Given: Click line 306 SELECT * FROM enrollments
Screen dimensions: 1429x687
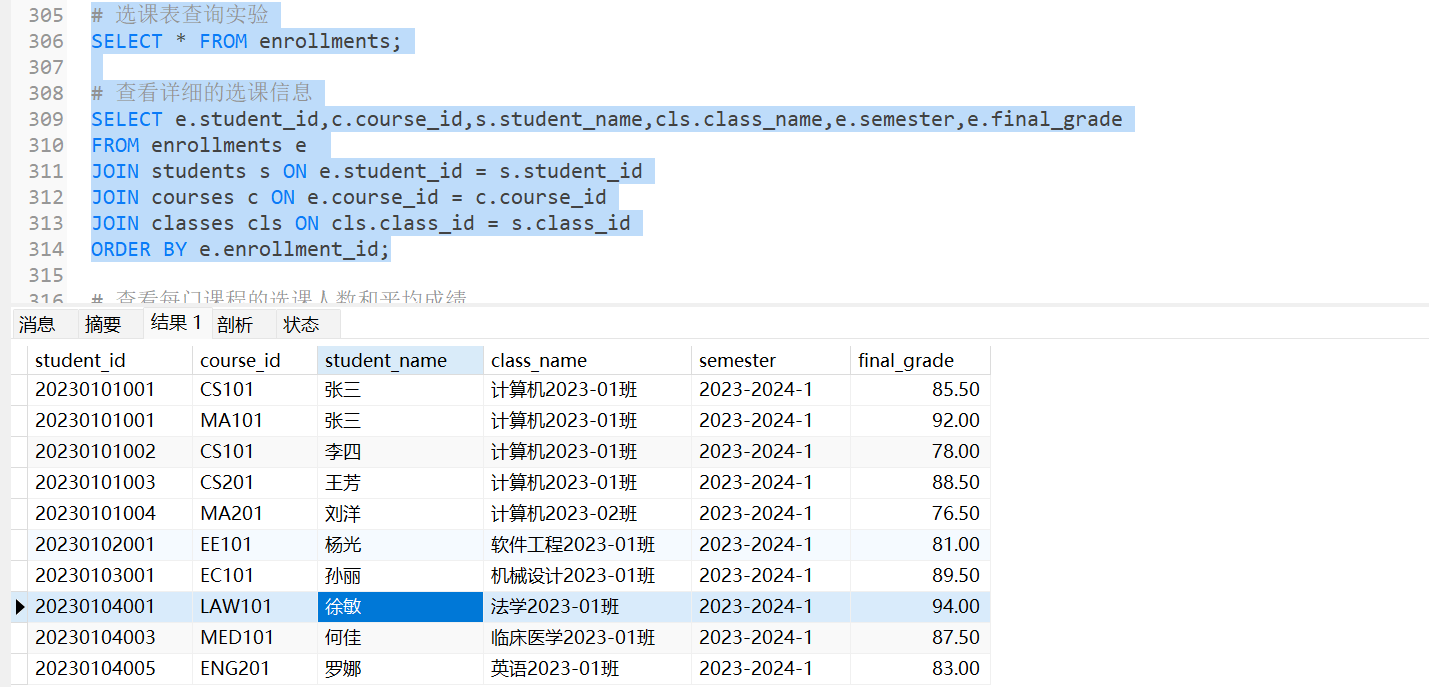Looking at the screenshot, I should point(246,41).
